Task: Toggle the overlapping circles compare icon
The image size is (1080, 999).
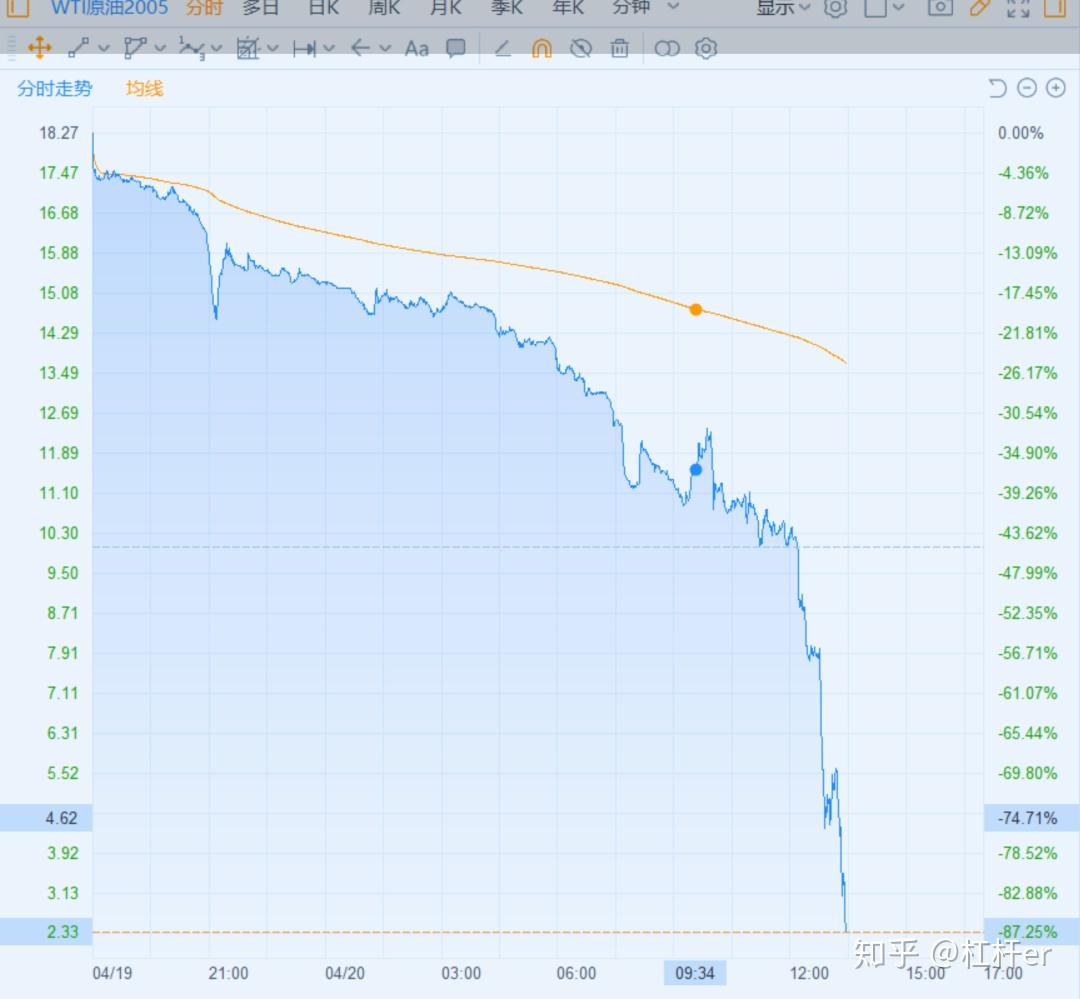Action: [666, 48]
